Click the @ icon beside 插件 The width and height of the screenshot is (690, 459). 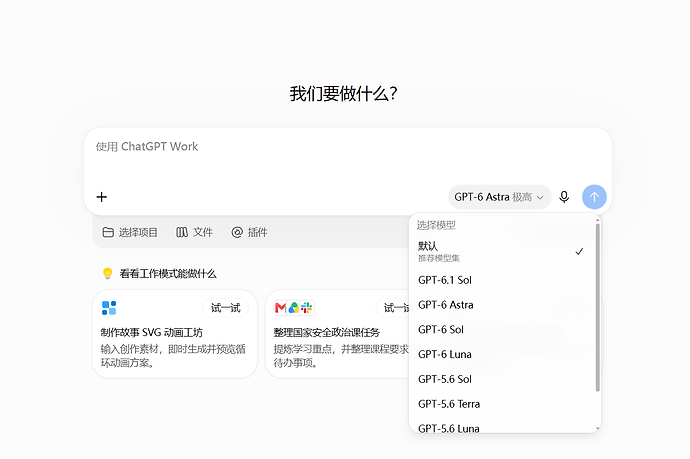pyautogui.click(x=237, y=232)
